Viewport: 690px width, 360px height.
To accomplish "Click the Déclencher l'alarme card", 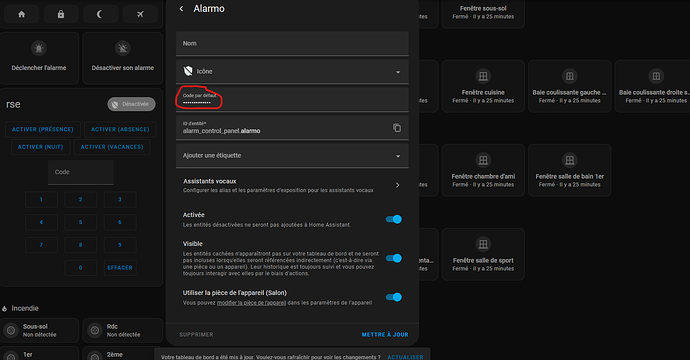I will [x=39, y=58].
